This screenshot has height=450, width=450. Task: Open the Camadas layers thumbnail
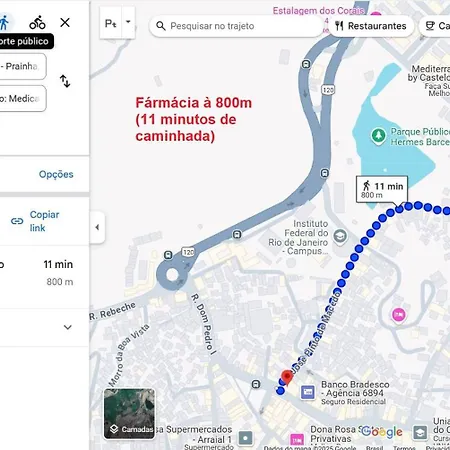pos(129,414)
